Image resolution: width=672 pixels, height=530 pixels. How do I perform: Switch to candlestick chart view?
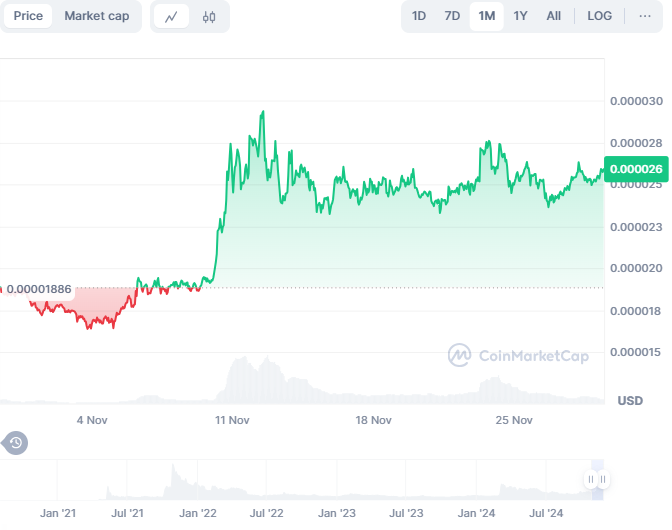pos(208,16)
